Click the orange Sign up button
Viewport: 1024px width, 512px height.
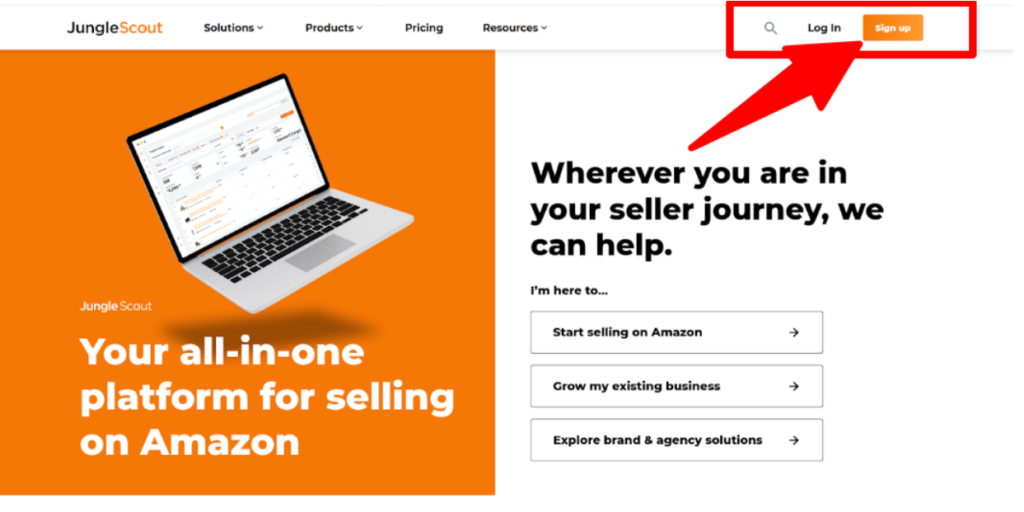[893, 28]
